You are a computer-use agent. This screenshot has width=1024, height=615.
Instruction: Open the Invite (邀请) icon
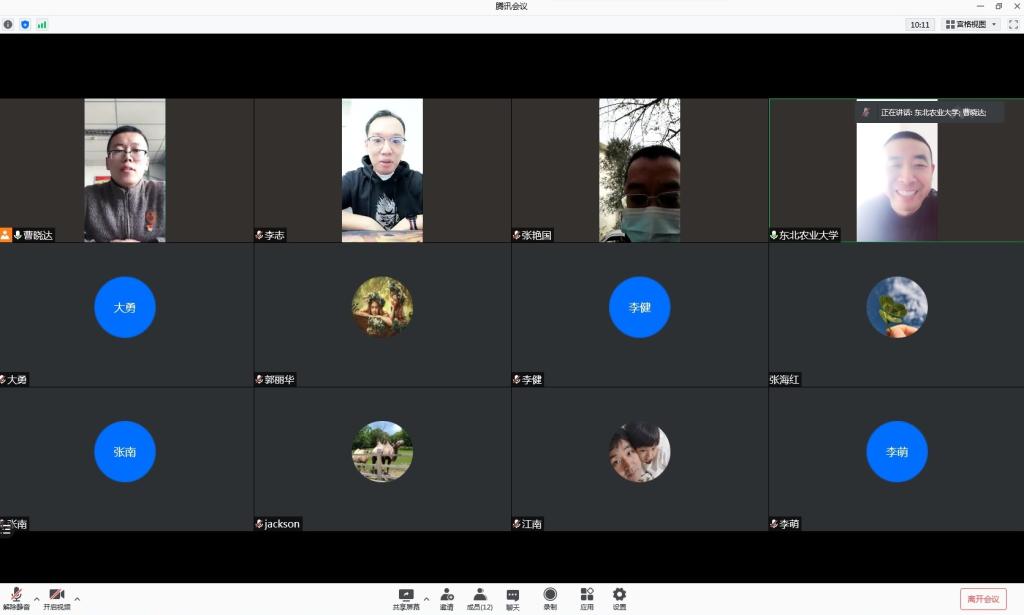[447, 597]
